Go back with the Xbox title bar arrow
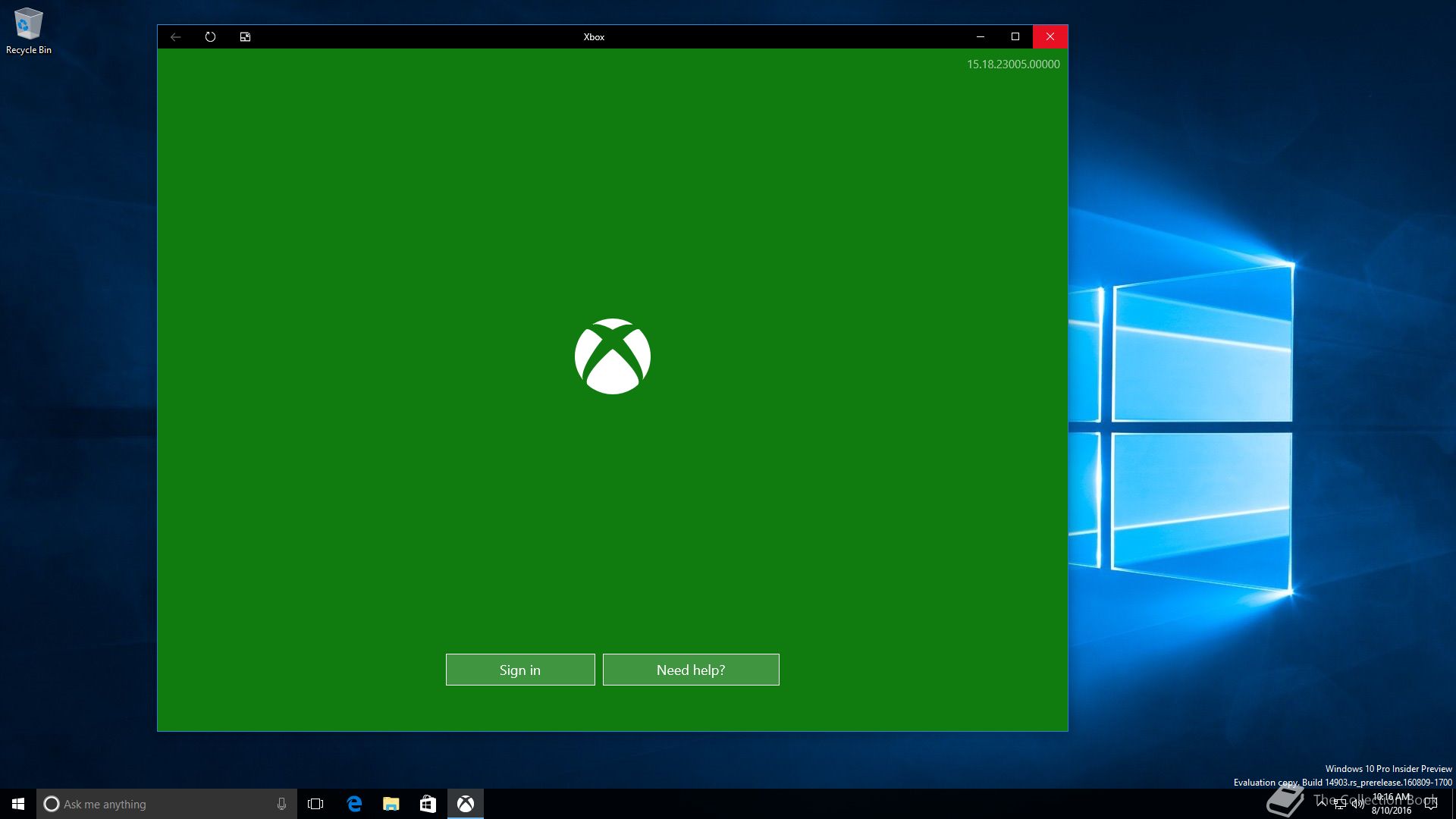 point(176,36)
